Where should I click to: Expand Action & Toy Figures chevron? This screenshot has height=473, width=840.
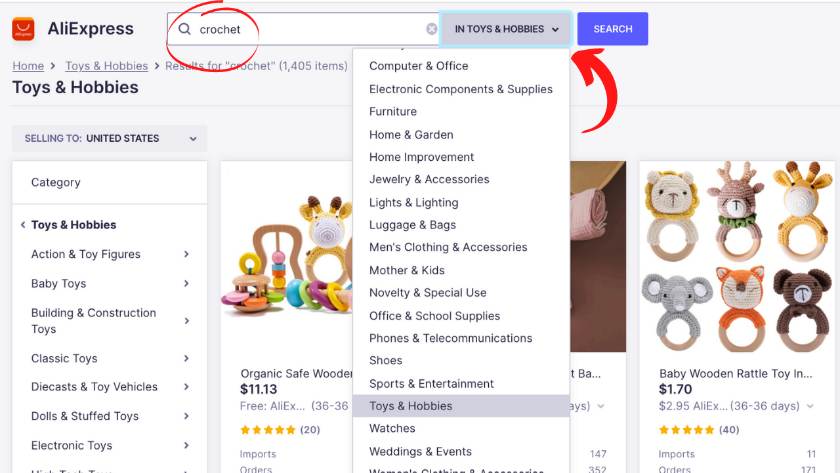point(186,254)
